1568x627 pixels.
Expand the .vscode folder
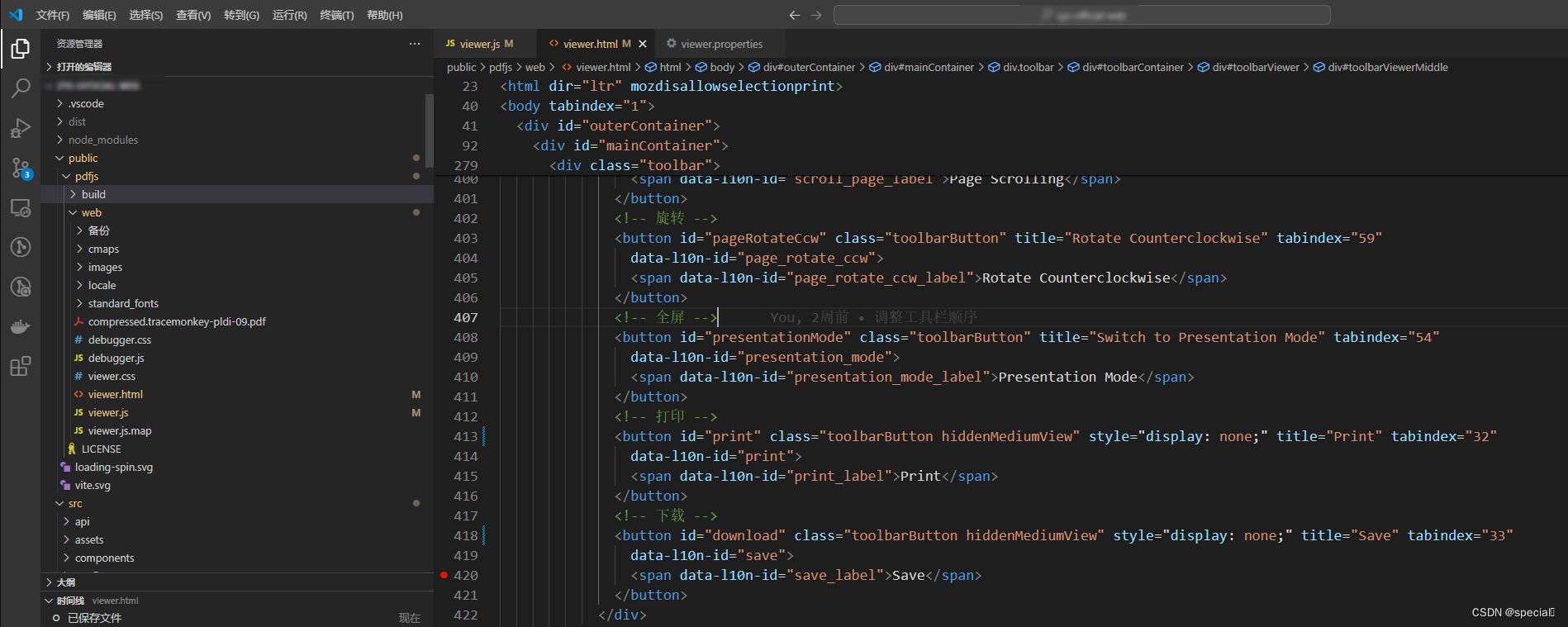click(x=237, y=103)
